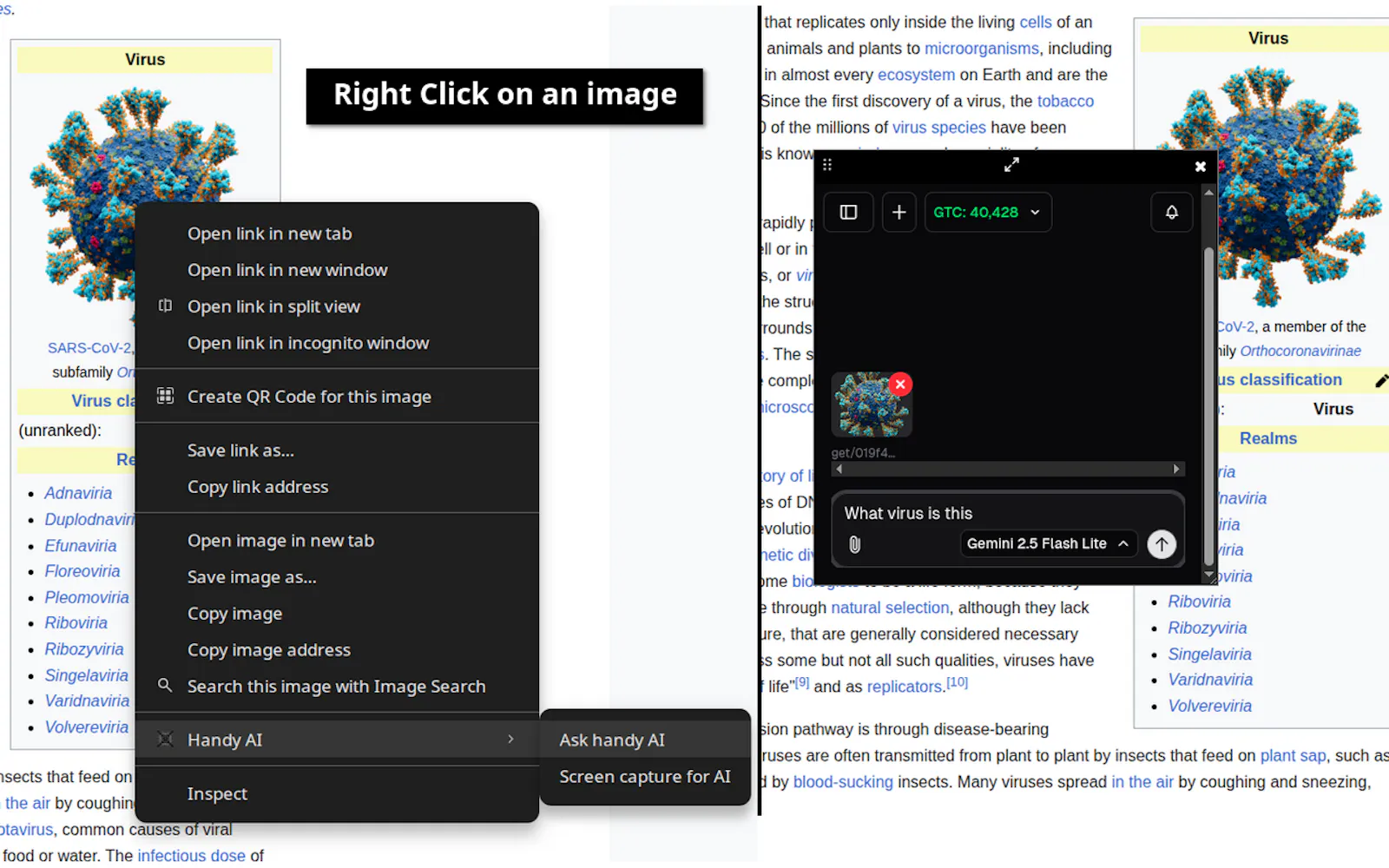The height and width of the screenshot is (868, 1389).
Task: Click the horizontal scrollbar left arrow
Action: 839,469
